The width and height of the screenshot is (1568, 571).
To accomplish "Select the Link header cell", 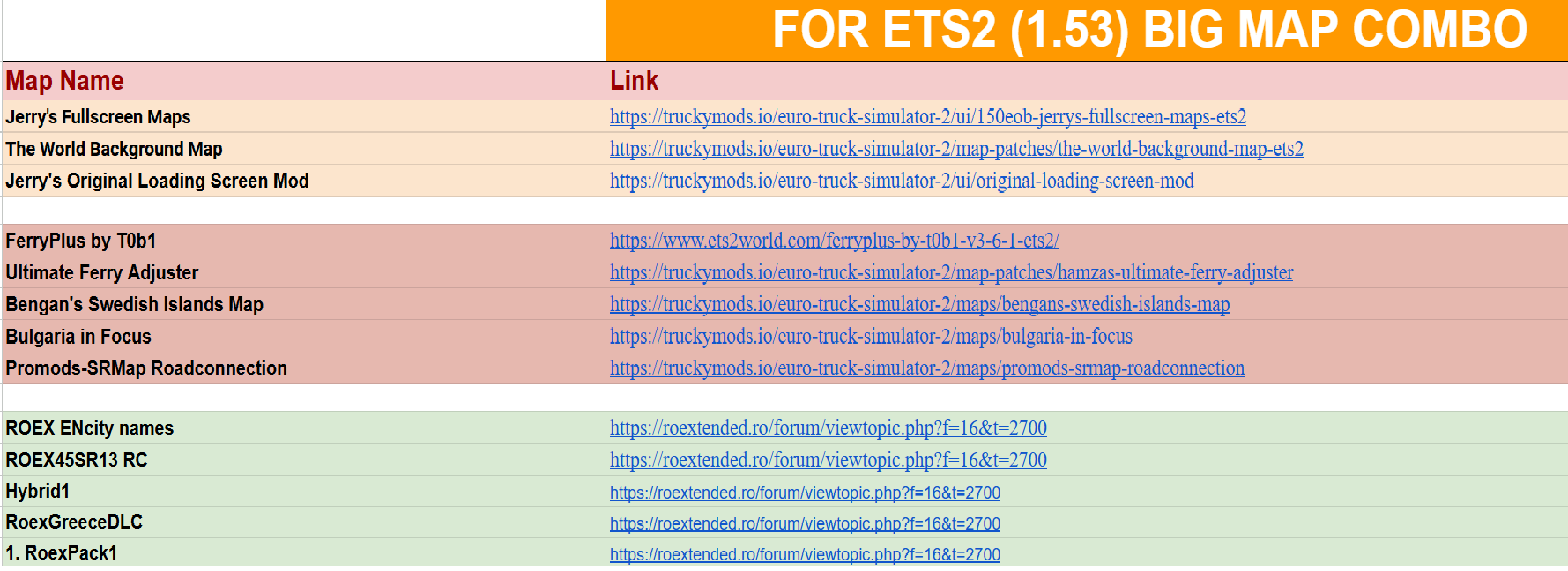I will click(1087, 80).
